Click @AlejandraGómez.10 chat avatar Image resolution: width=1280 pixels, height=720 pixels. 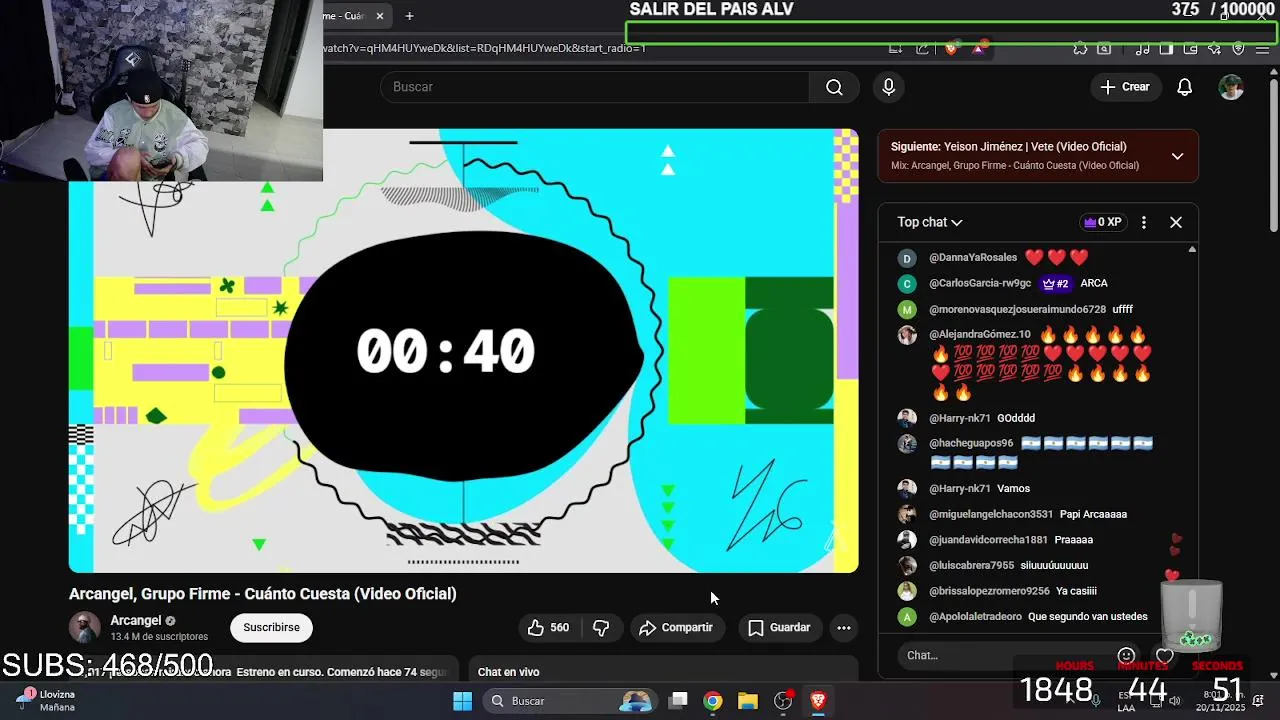(907, 335)
